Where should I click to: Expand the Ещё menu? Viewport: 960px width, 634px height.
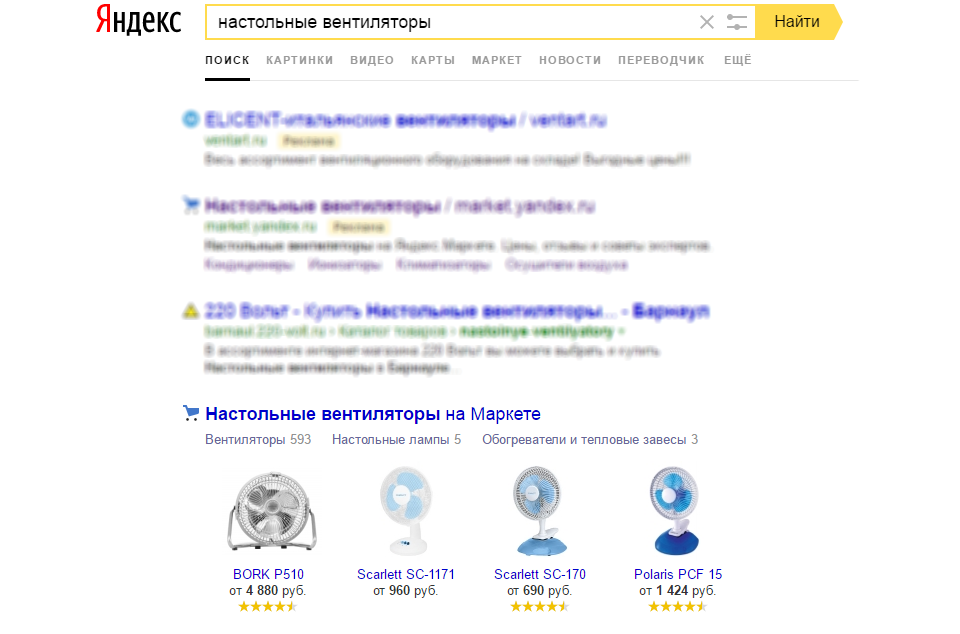pyautogui.click(x=737, y=60)
